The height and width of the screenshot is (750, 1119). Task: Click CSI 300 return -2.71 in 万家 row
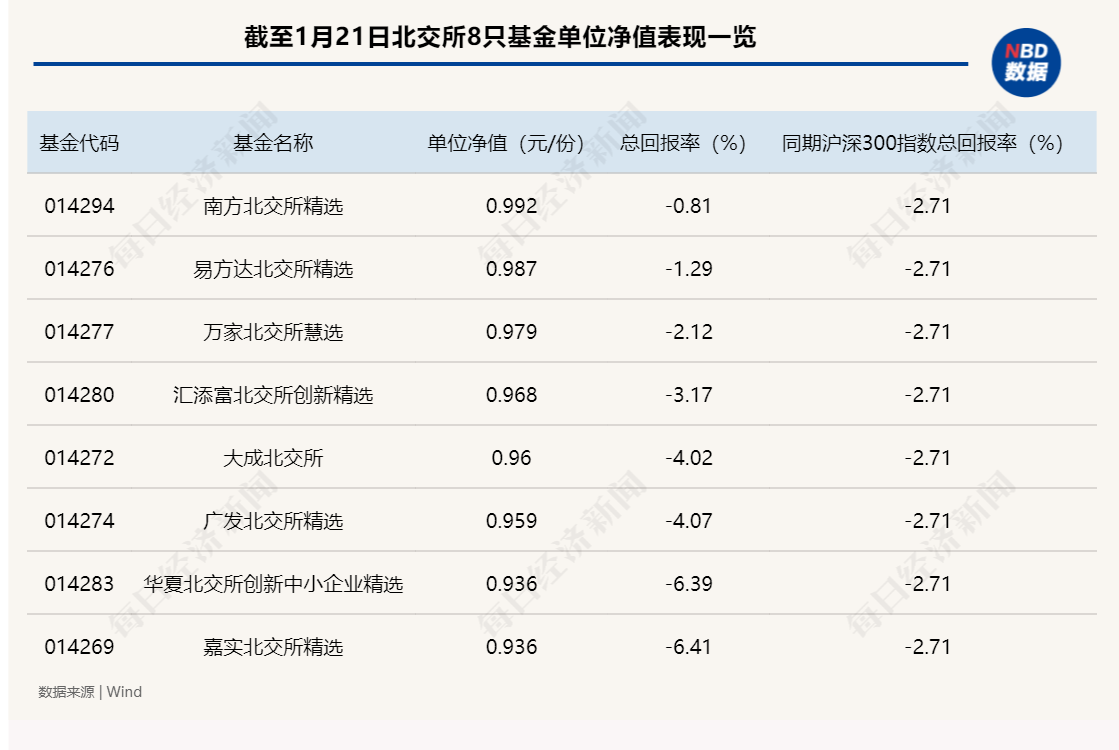[927, 332]
